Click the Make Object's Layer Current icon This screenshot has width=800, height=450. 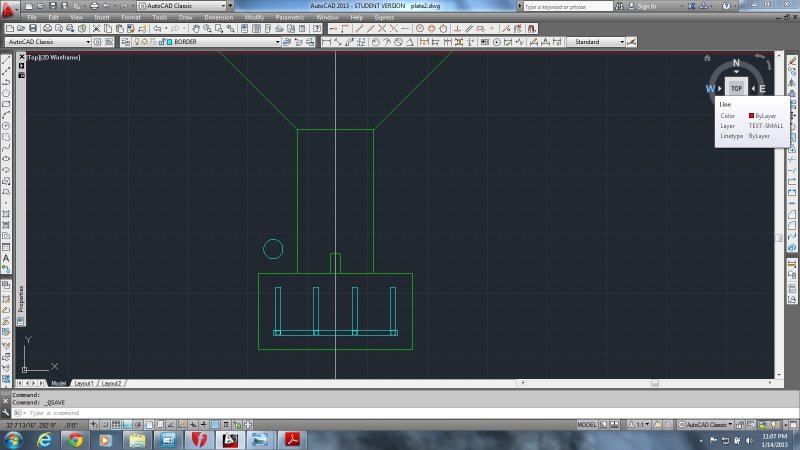[x=287, y=42]
